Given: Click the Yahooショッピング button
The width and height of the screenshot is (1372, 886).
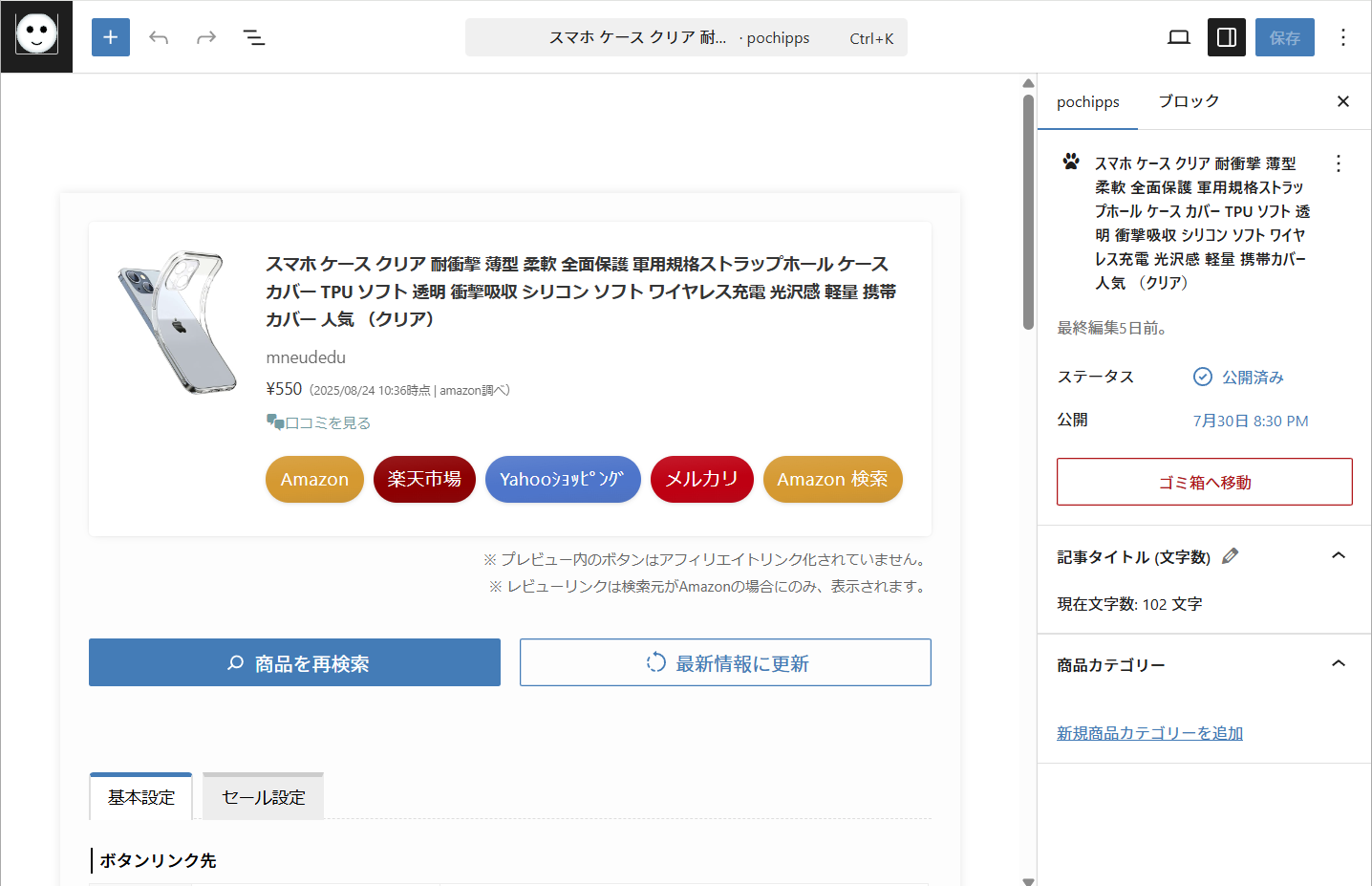Looking at the screenshot, I should click(x=563, y=479).
